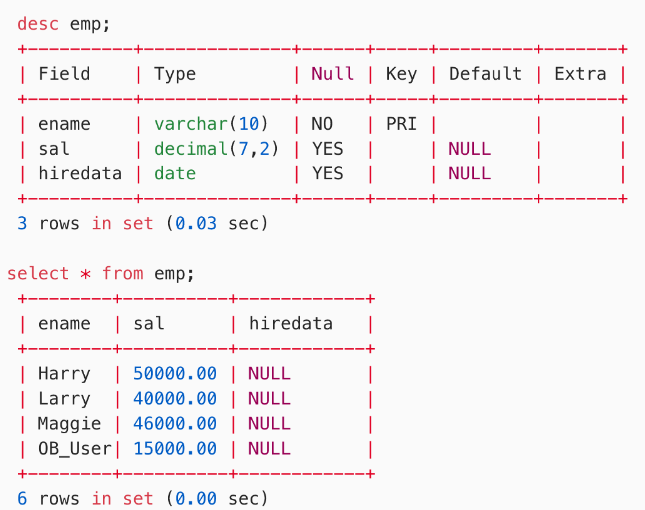Screen dimensions: 645x510
Task: Click '3 rows in set (0.03 sec)'
Action: (x=143, y=224)
